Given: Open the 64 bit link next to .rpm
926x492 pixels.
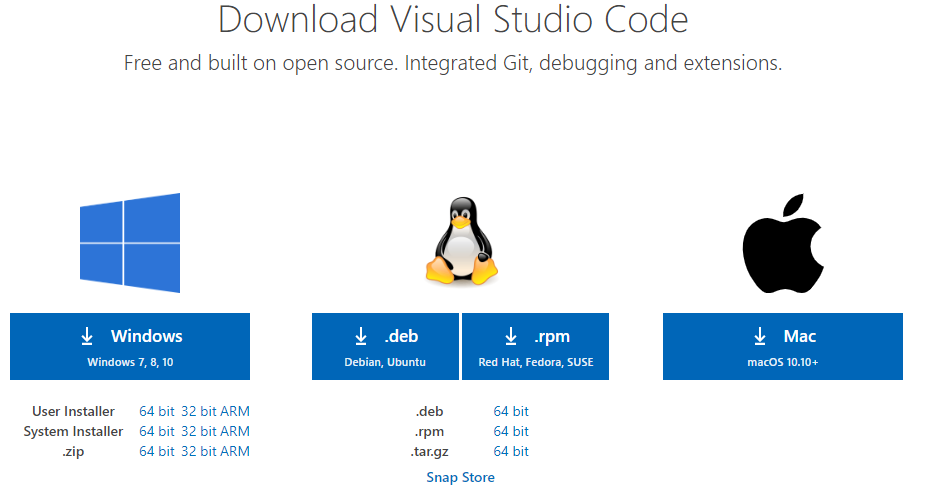Looking at the screenshot, I should 511,431.
